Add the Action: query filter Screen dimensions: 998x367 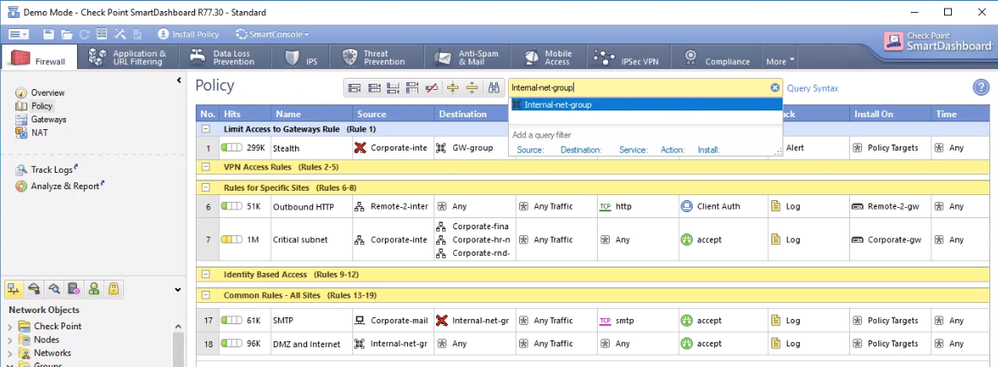(673, 150)
